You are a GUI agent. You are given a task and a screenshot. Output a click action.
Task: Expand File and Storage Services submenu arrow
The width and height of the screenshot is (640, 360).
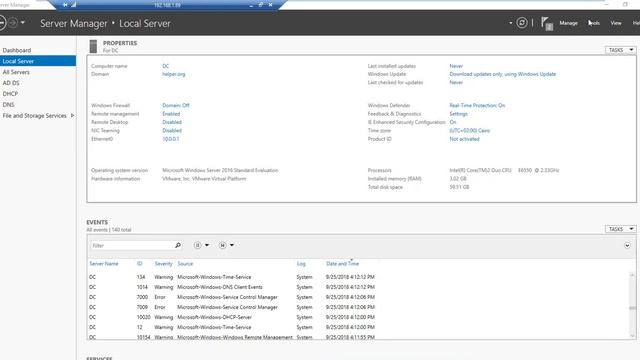tap(72, 116)
